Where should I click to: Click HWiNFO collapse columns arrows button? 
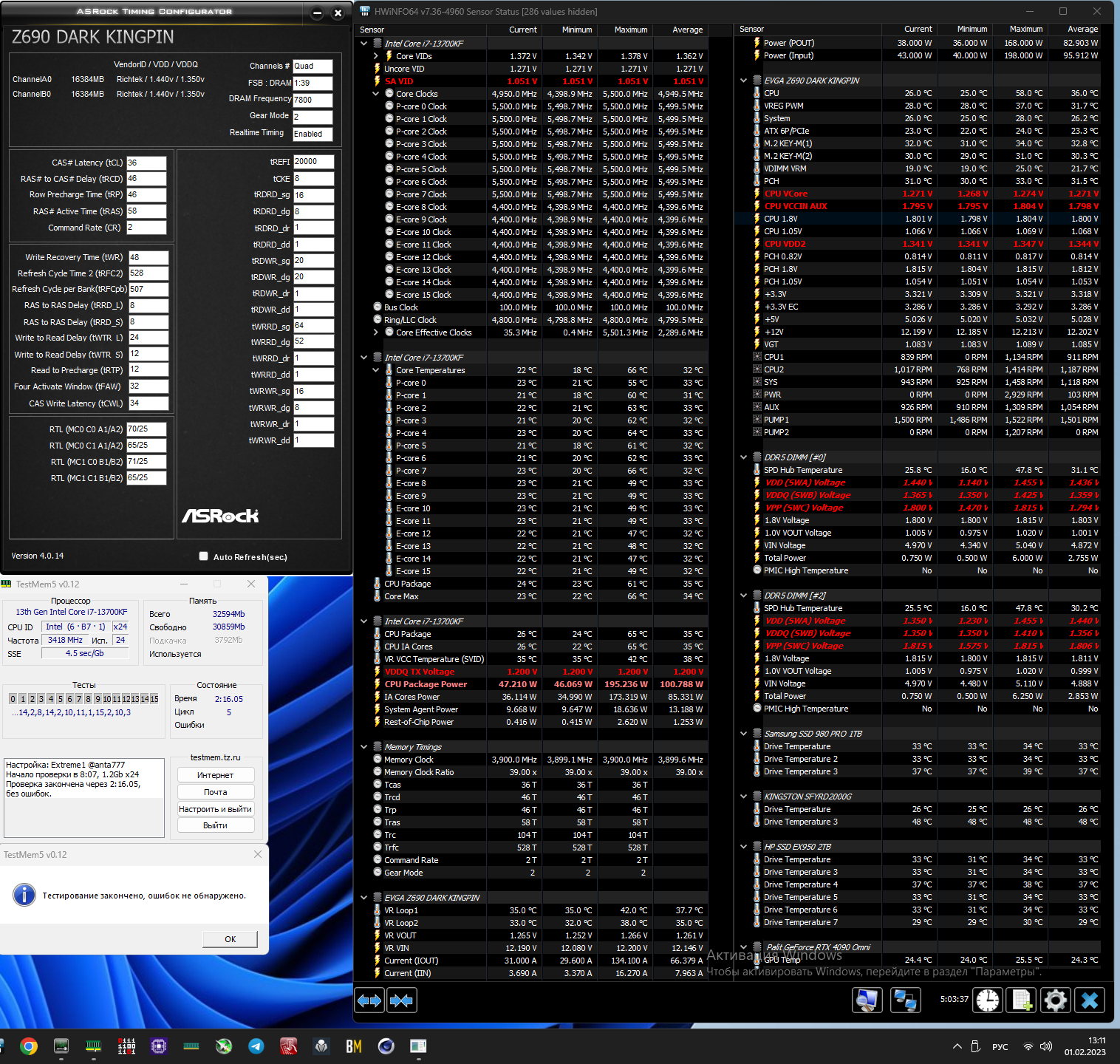pos(402,1000)
